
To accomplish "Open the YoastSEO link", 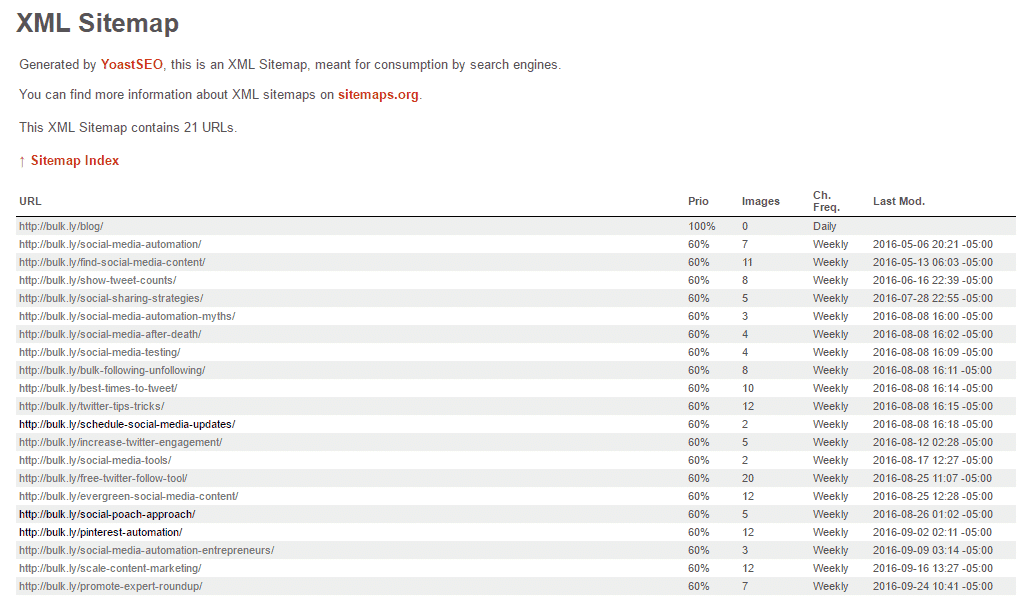I will click(131, 64).
